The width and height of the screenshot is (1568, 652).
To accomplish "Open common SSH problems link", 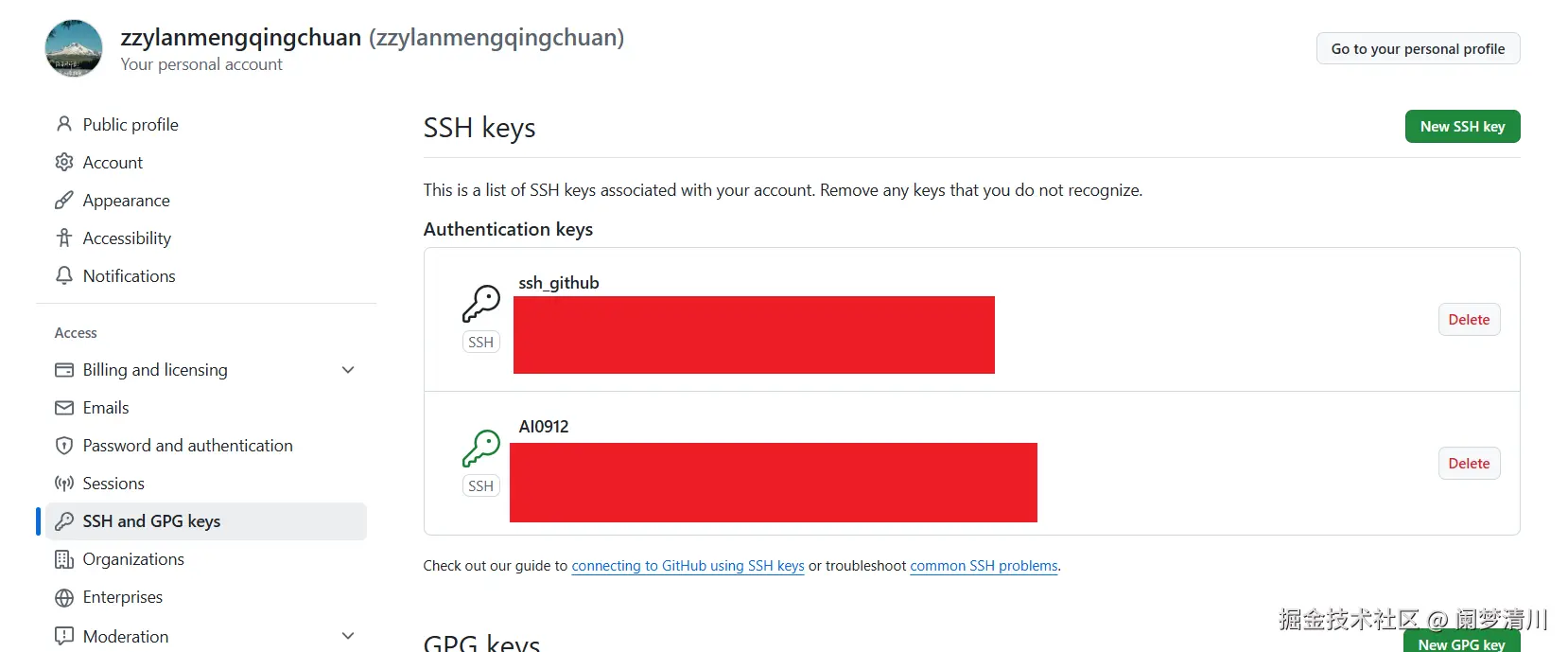I will [x=984, y=566].
